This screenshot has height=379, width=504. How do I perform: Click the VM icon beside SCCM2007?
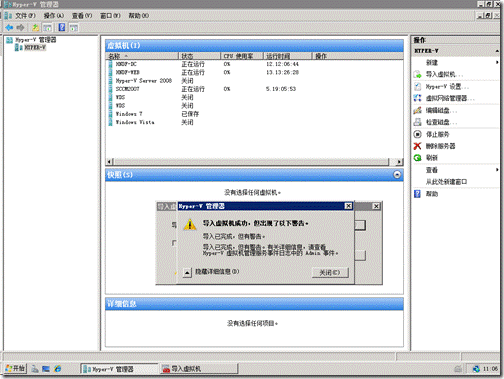tap(111, 89)
